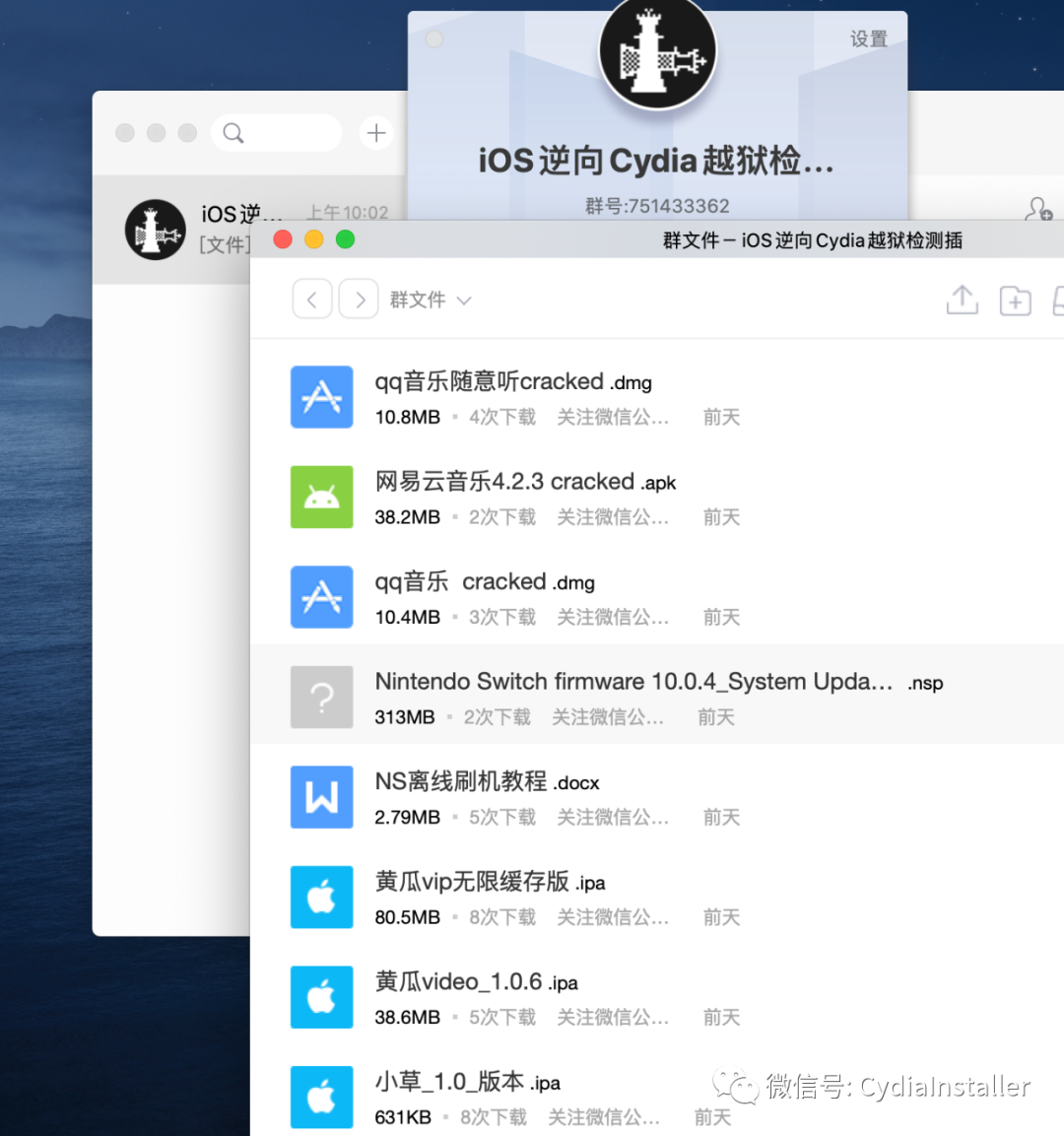
Task: Click the upload file icon in group files toolbar
Action: pos(962,300)
